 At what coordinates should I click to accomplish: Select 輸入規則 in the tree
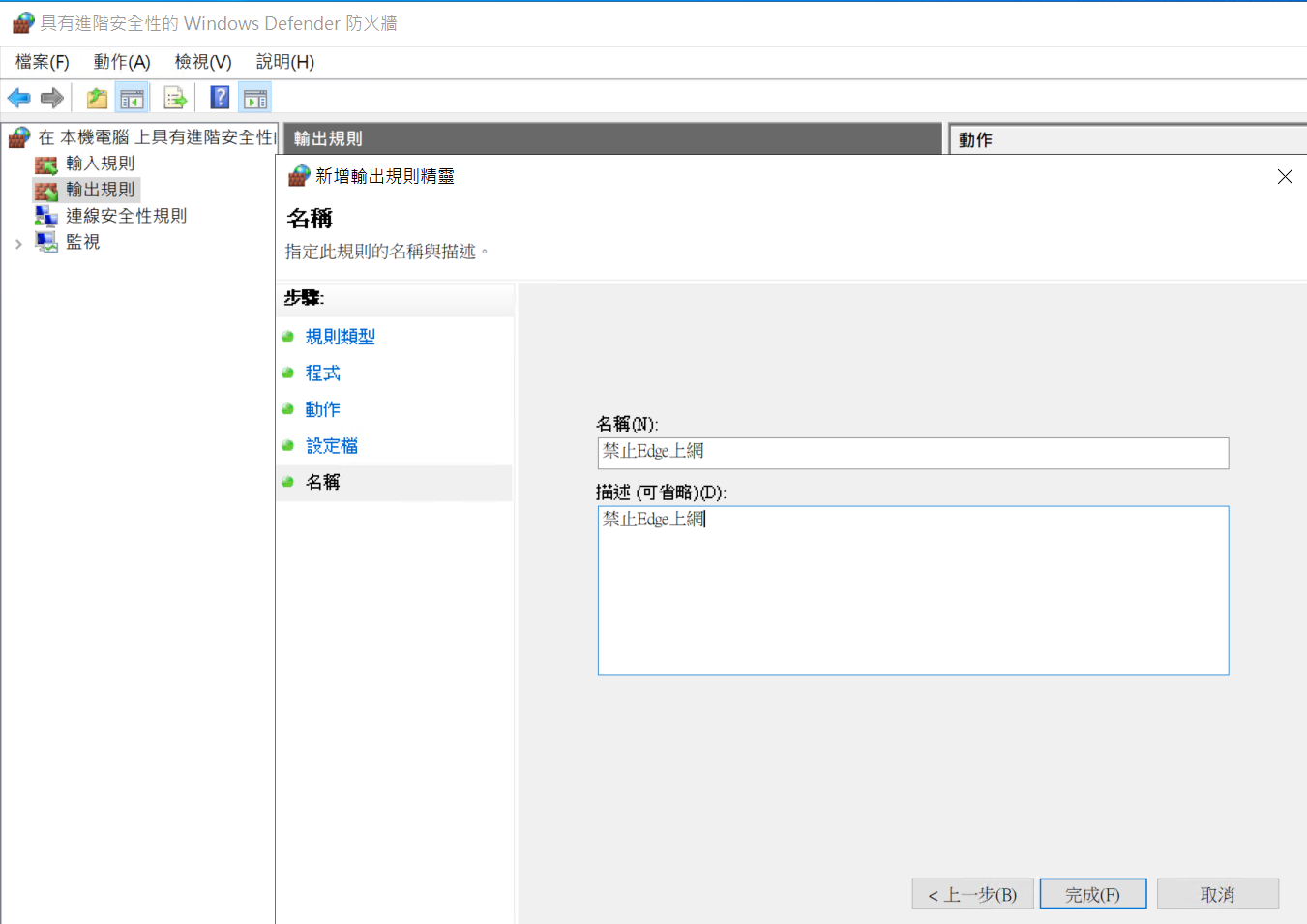(100, 164)
